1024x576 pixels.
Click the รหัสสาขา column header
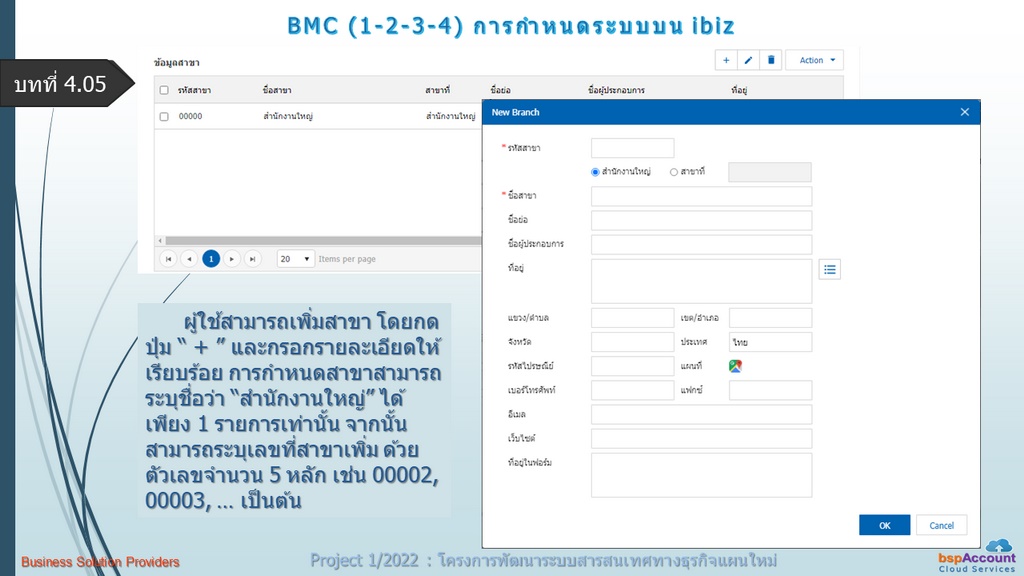(x=195, y=90)
